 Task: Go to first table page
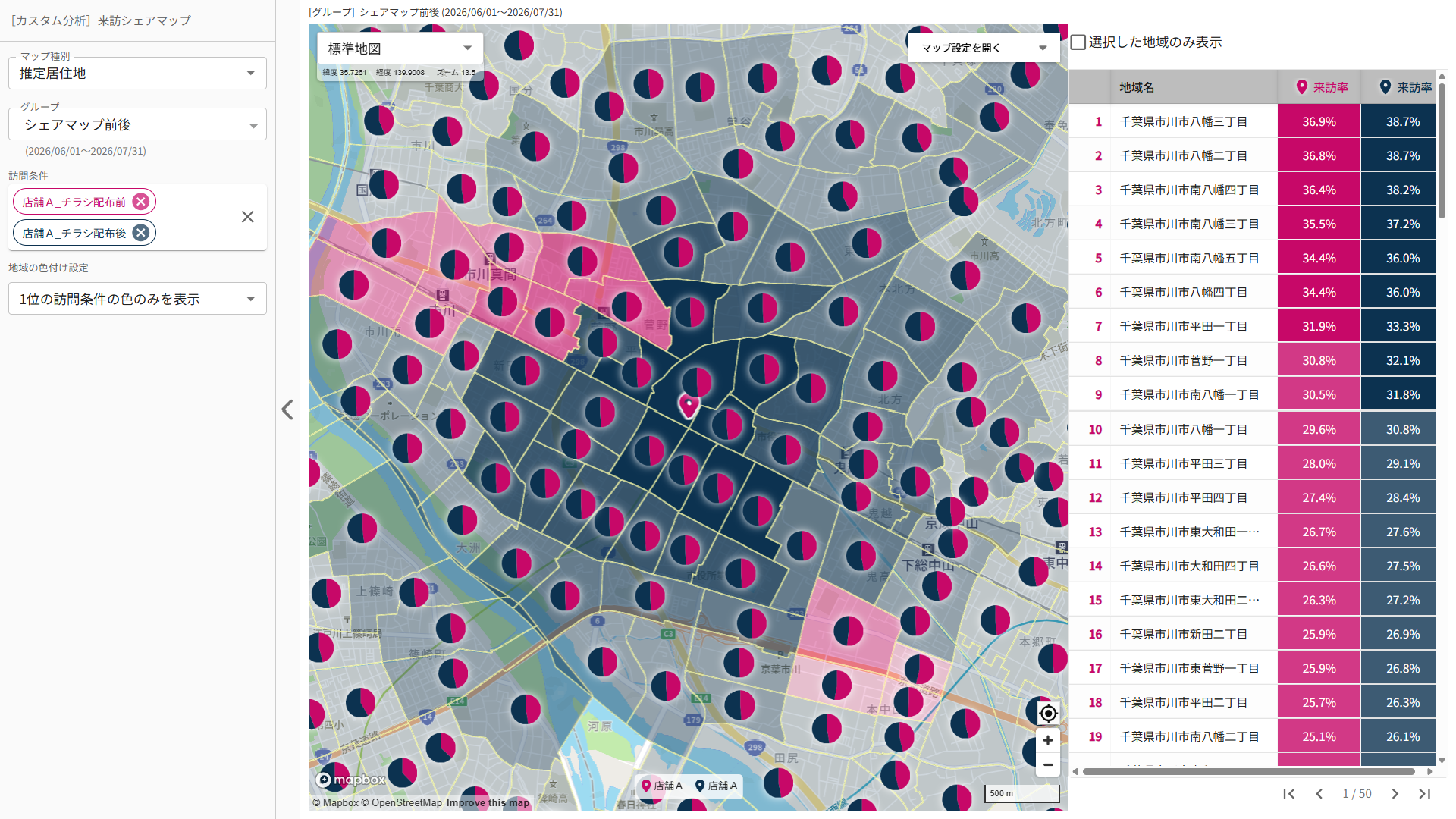pyautogui.click(x=1288, y=794)
